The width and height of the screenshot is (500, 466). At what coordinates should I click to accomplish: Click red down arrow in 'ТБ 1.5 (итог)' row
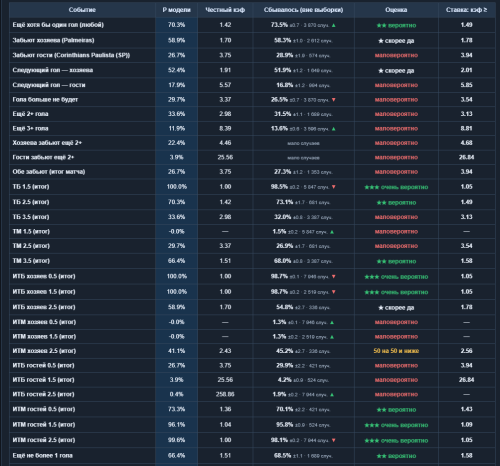point(334,187)
